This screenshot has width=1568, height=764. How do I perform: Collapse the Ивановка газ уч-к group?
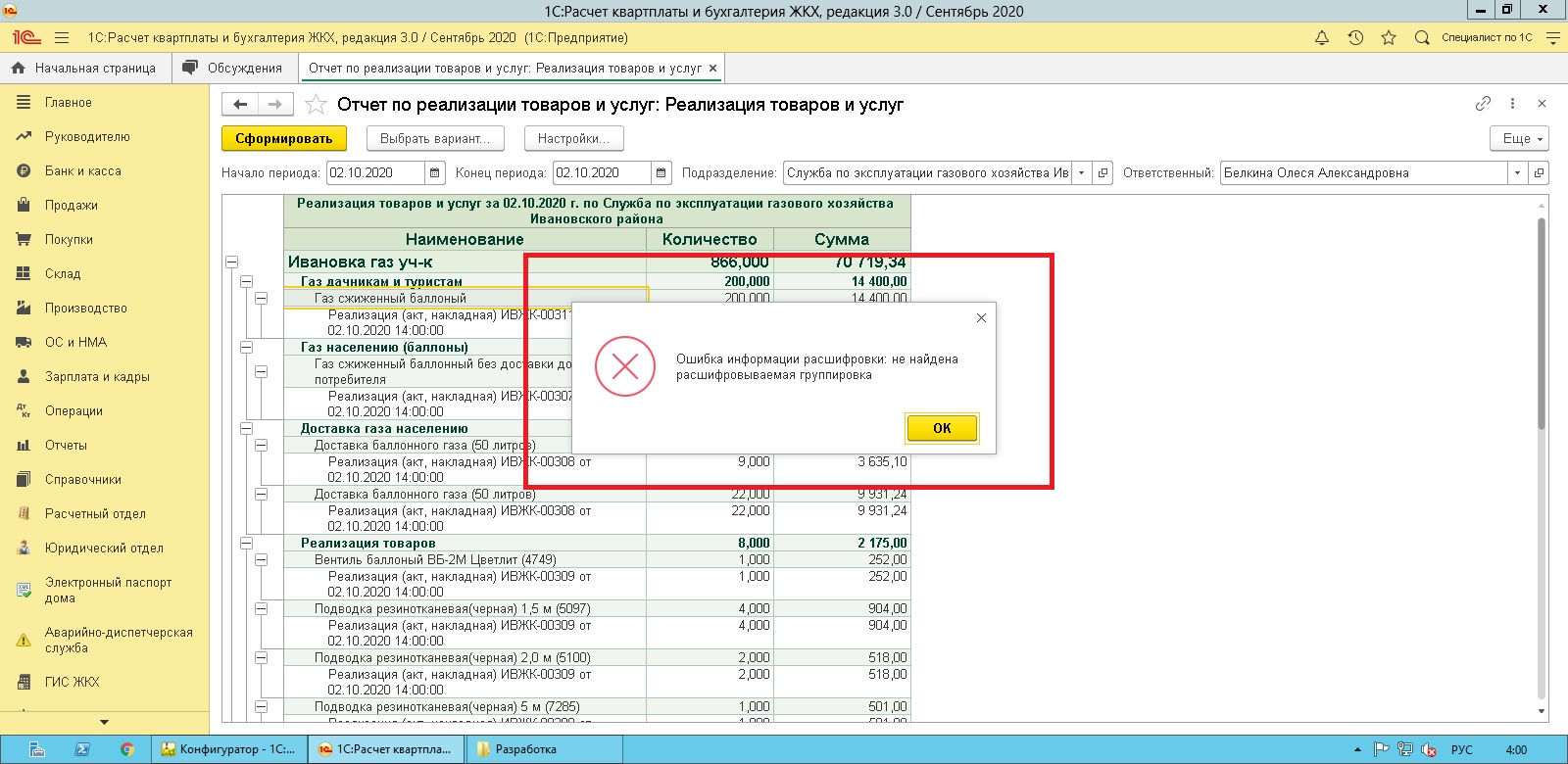click(x=232, y=263)
